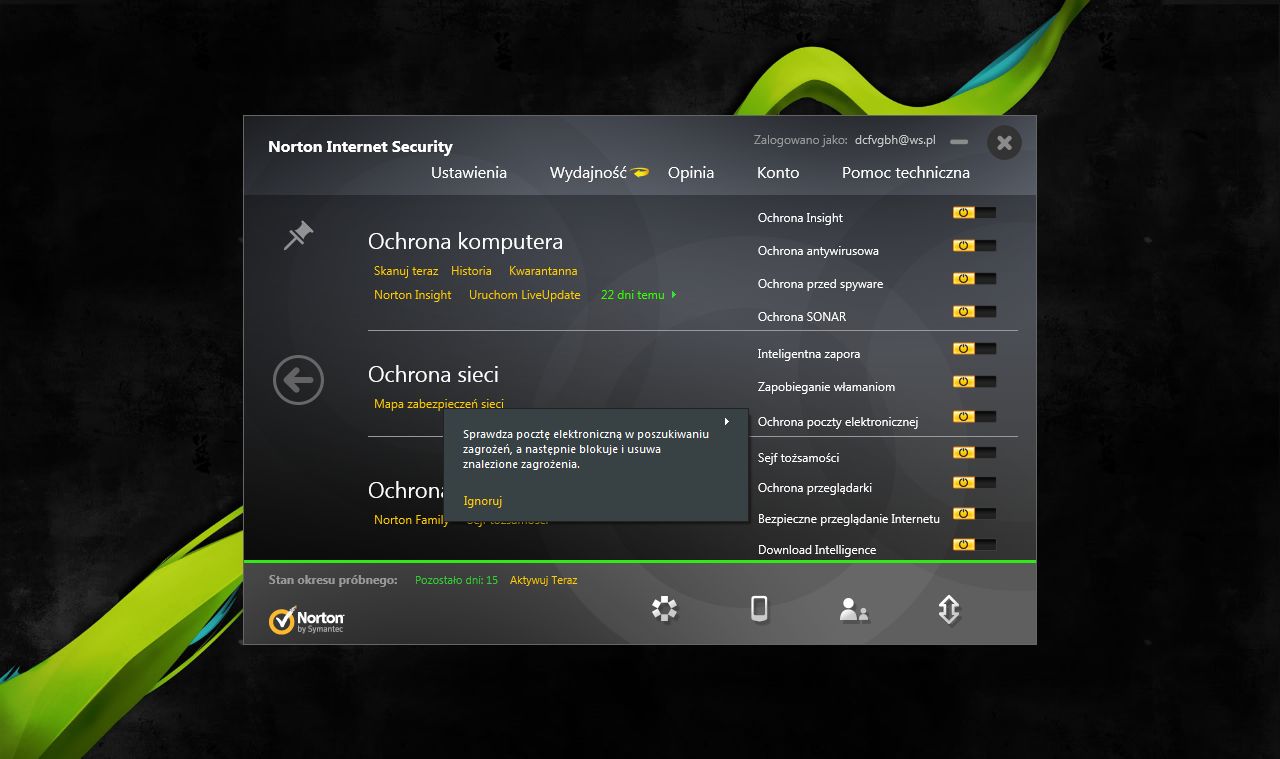Click the Ochrona Insight label

click(x=800, y=218)
